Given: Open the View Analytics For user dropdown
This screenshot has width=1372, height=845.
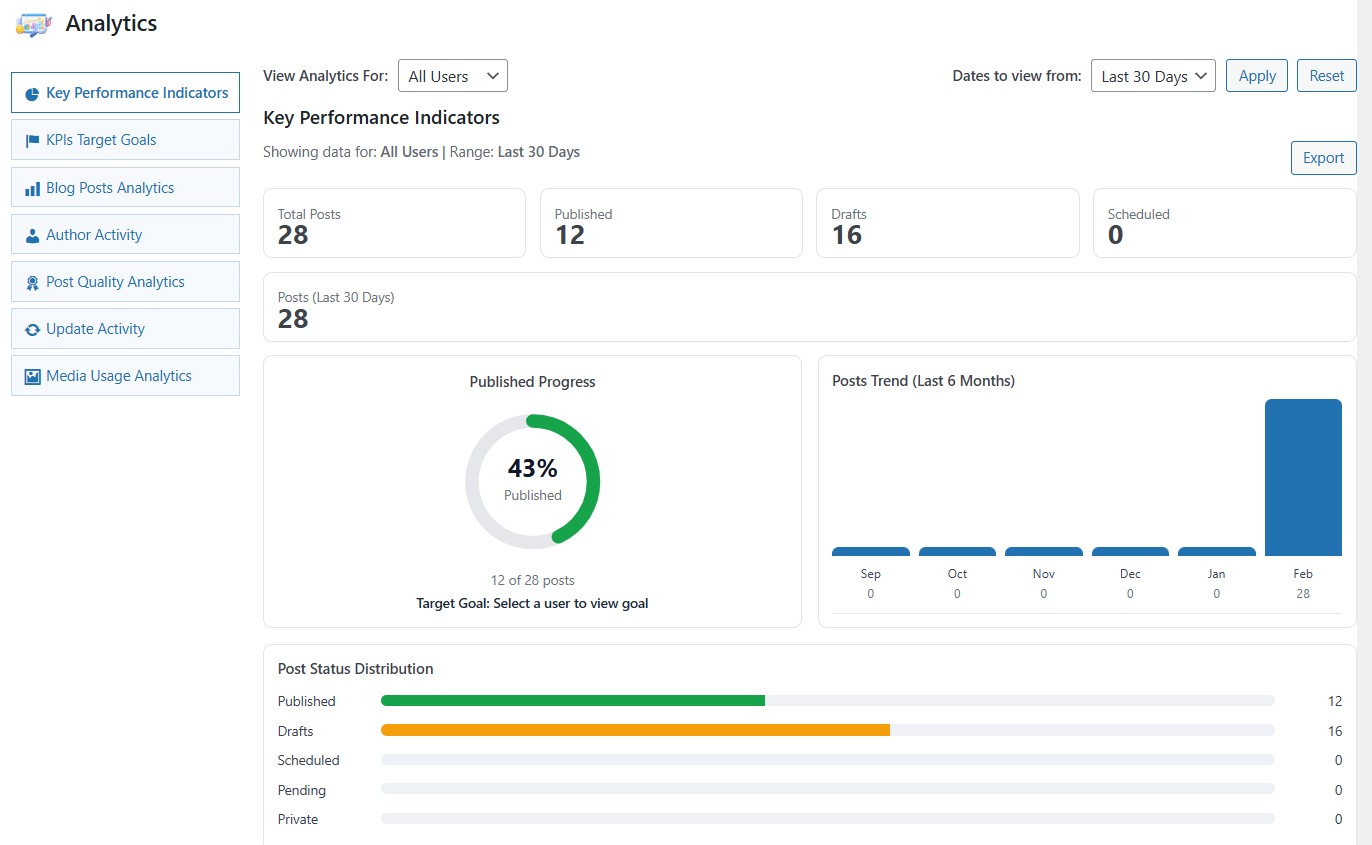Looking at the screenshot, I should (x=452, y=75).
